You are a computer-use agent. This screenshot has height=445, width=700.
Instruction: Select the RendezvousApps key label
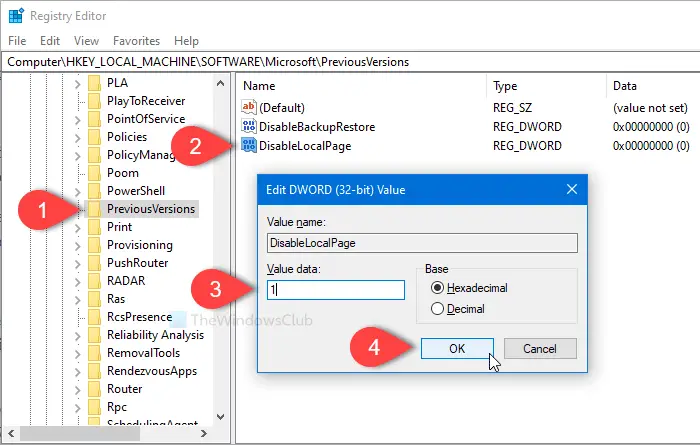point(152,371)
